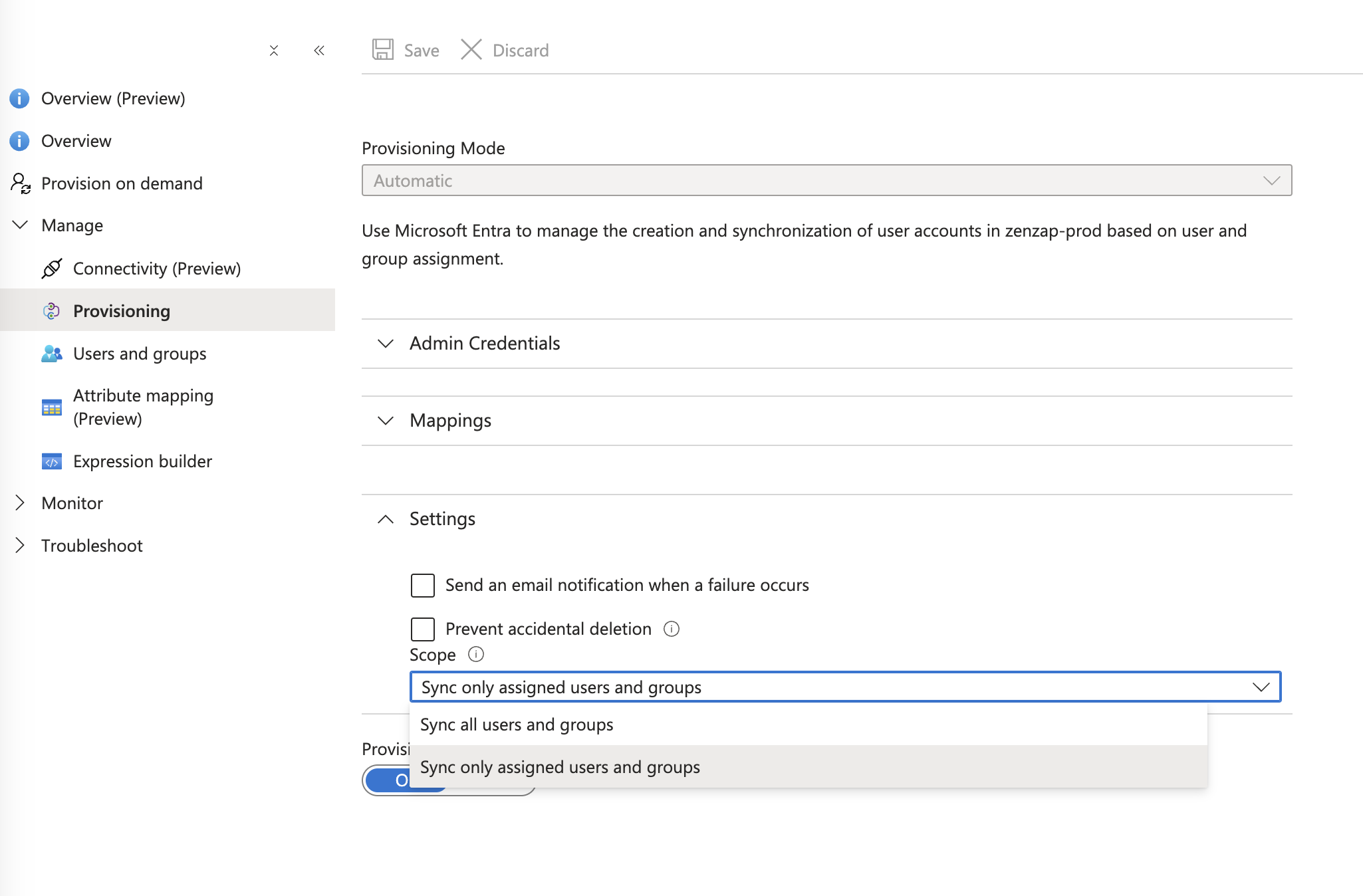Open Attribute mapping (Preview) page
1363x896 pixels.
(x=143, y=407)
